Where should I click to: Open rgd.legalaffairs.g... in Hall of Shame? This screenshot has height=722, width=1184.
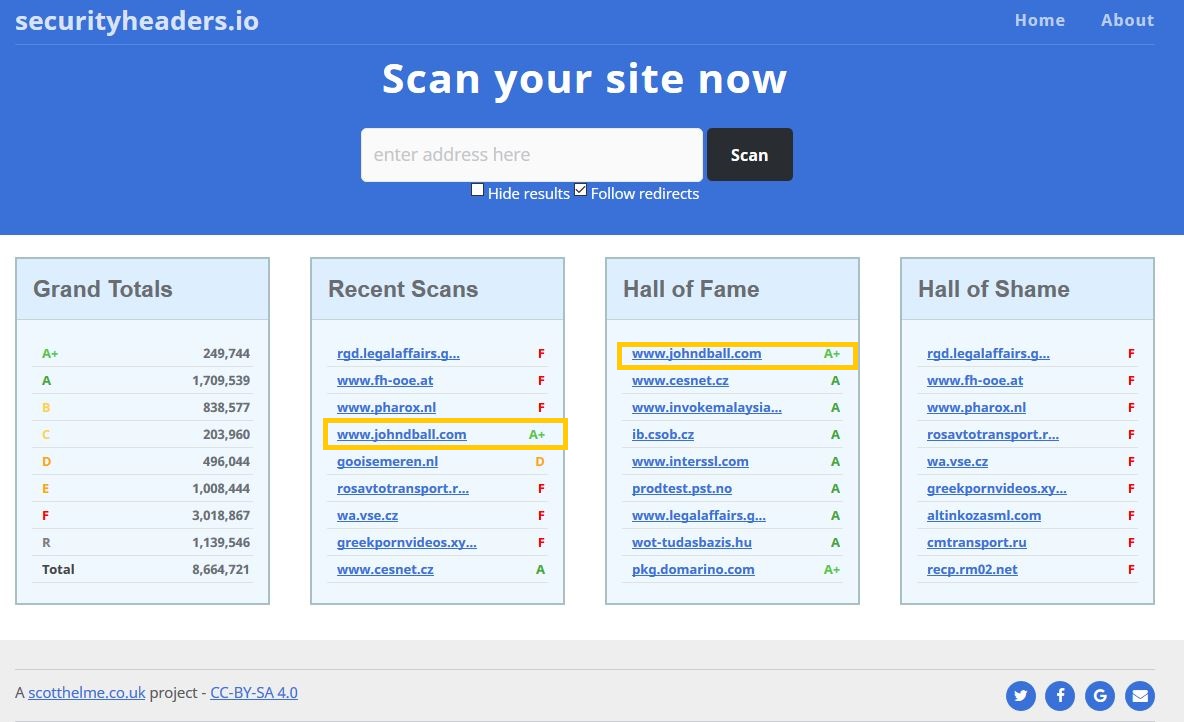(x=988, y=353)
